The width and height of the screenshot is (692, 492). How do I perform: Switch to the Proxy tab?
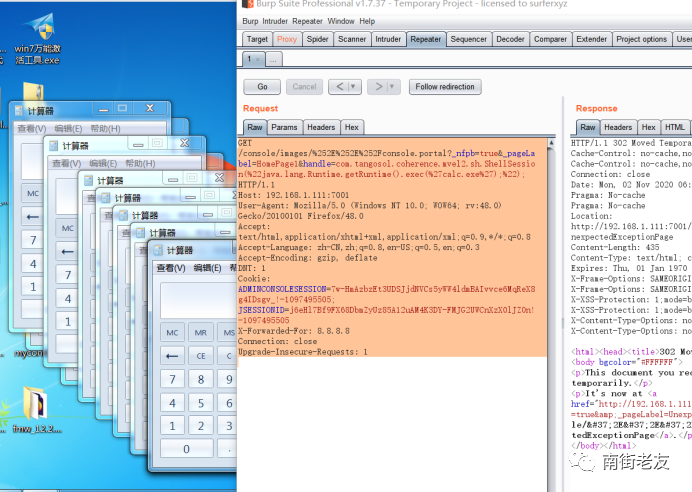(x=287, y=39)
